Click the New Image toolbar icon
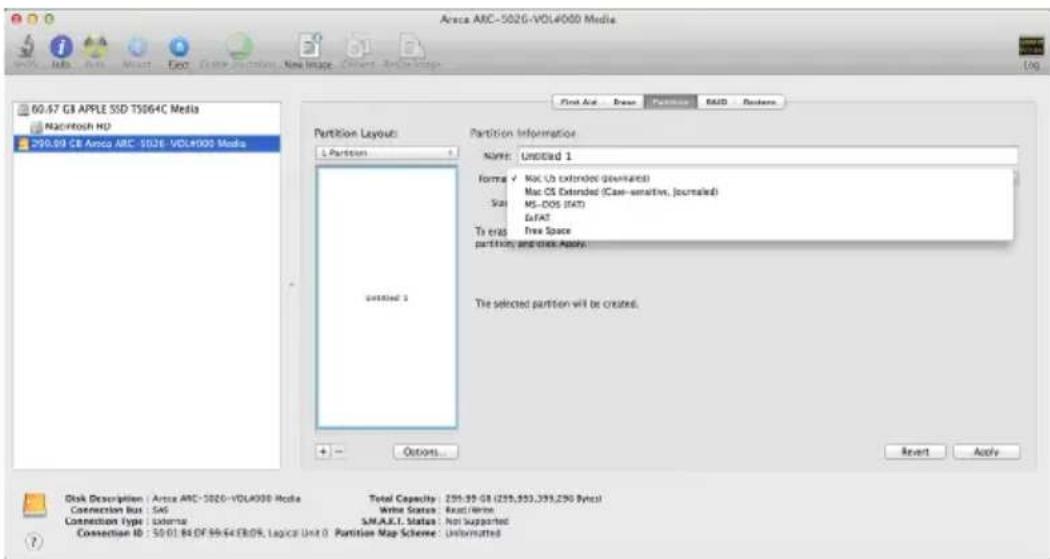The height and width of the screenshot is (559, 1050). (x=309, y=47)
